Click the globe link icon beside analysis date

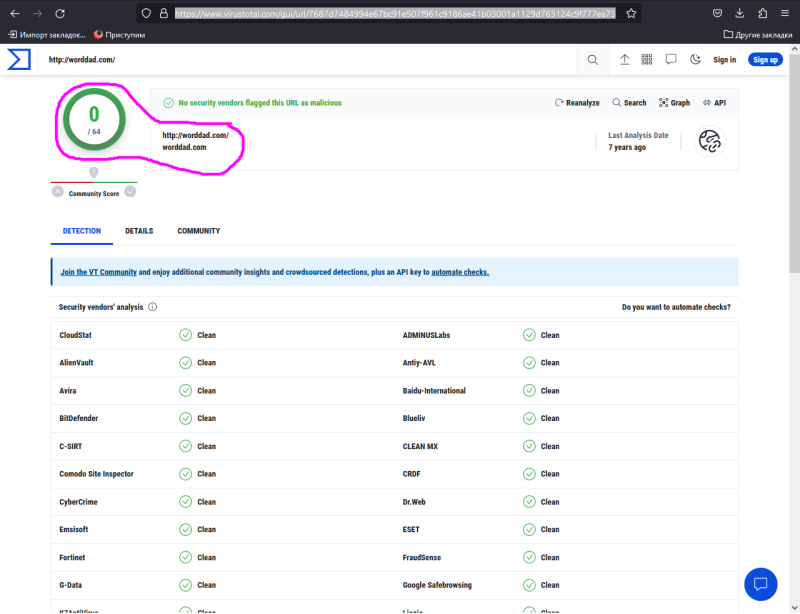pyautogui.click(x=710, y=141)
